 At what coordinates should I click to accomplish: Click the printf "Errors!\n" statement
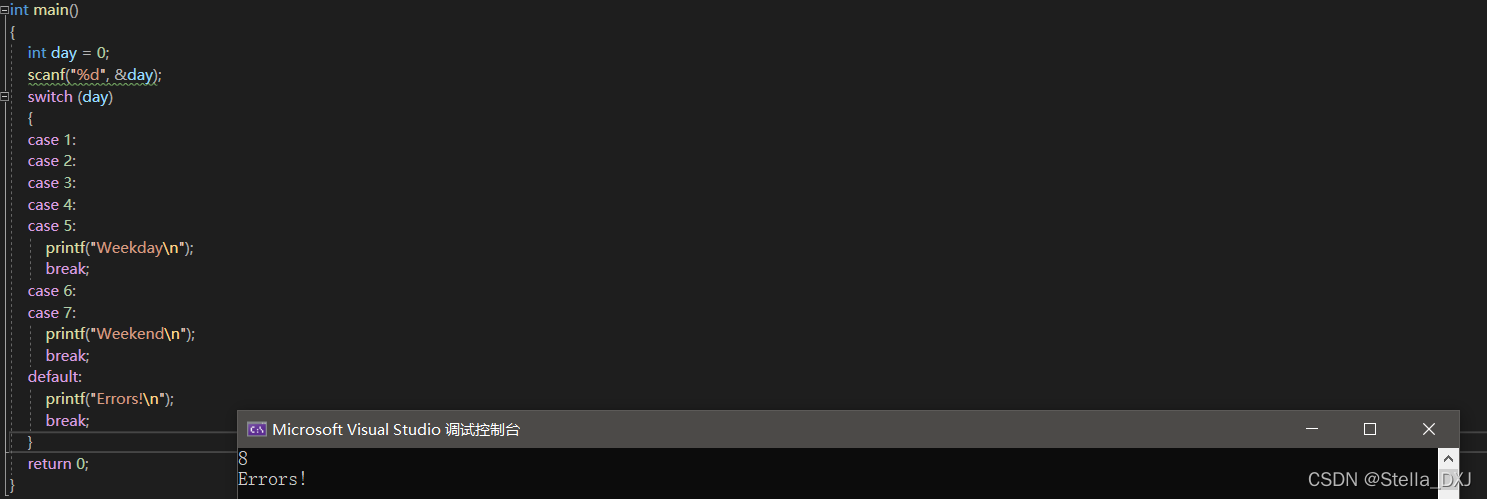click(109, 398)
